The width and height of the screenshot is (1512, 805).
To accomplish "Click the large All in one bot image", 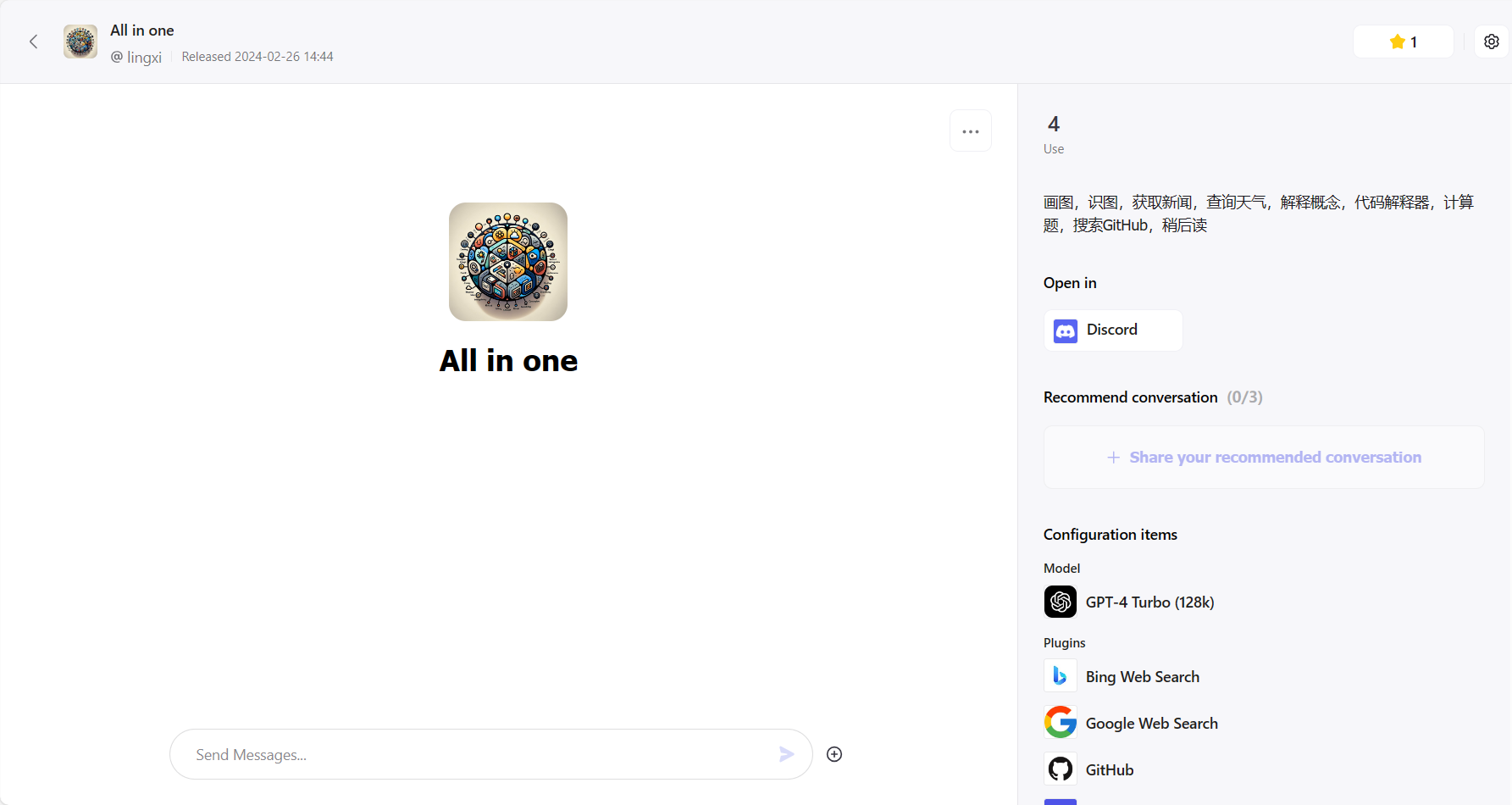I will coord(508,262).
